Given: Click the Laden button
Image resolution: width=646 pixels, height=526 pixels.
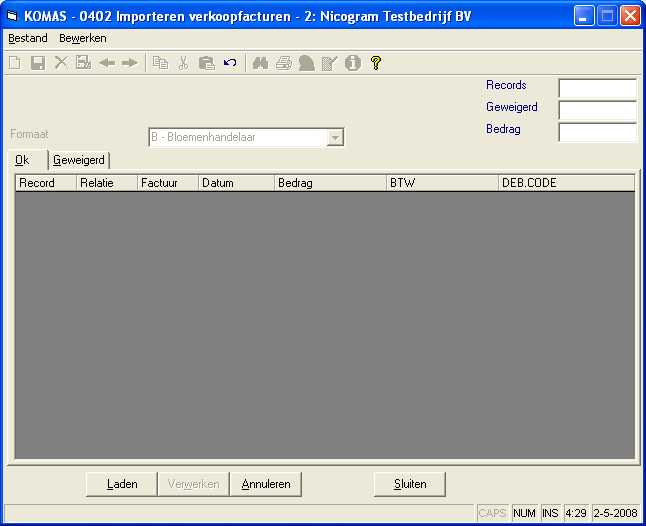Looking at the screenshot, I should pos(122,484).
